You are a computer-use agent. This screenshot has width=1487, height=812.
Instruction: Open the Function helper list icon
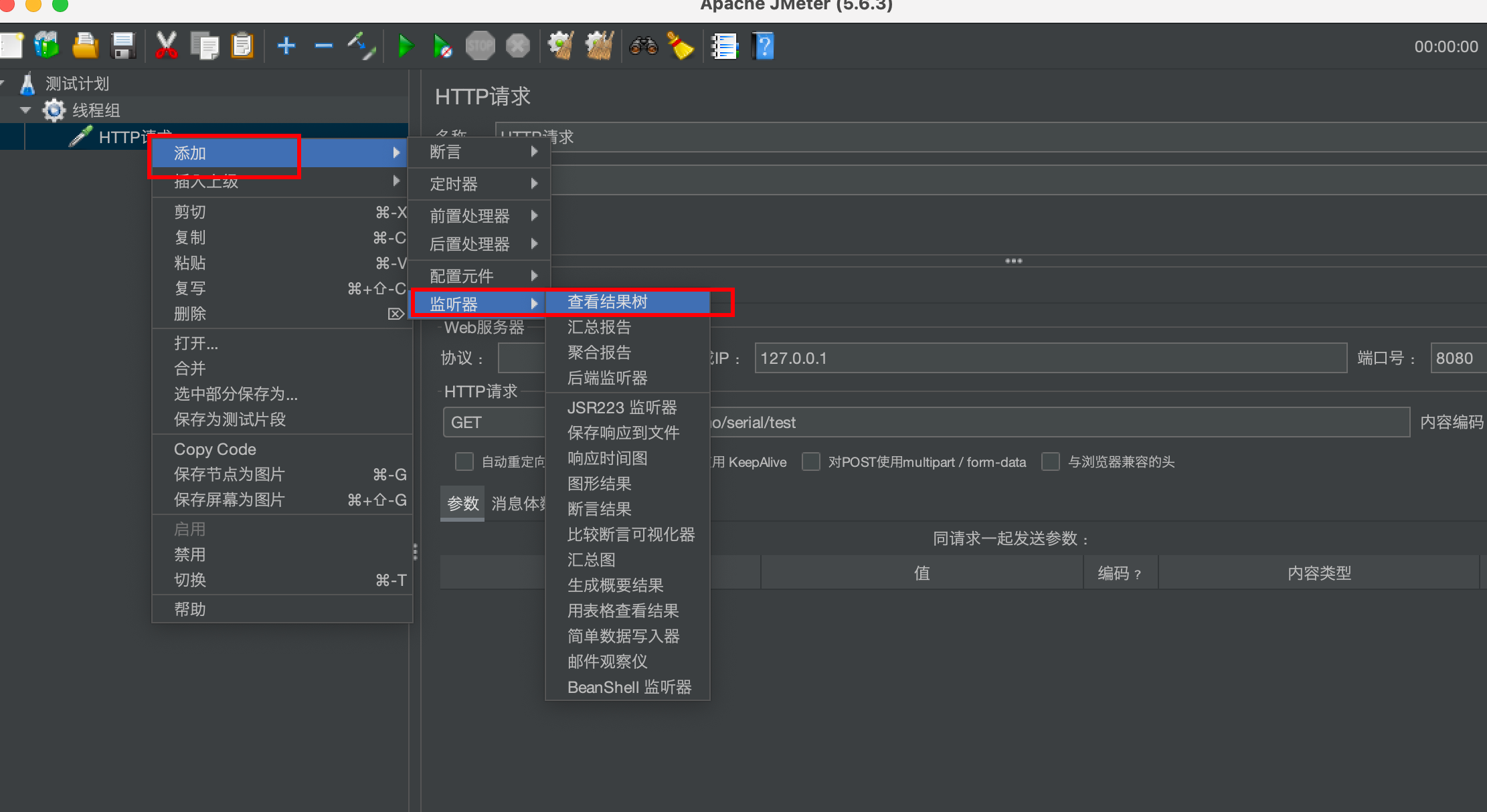click(x=724, y=46)
